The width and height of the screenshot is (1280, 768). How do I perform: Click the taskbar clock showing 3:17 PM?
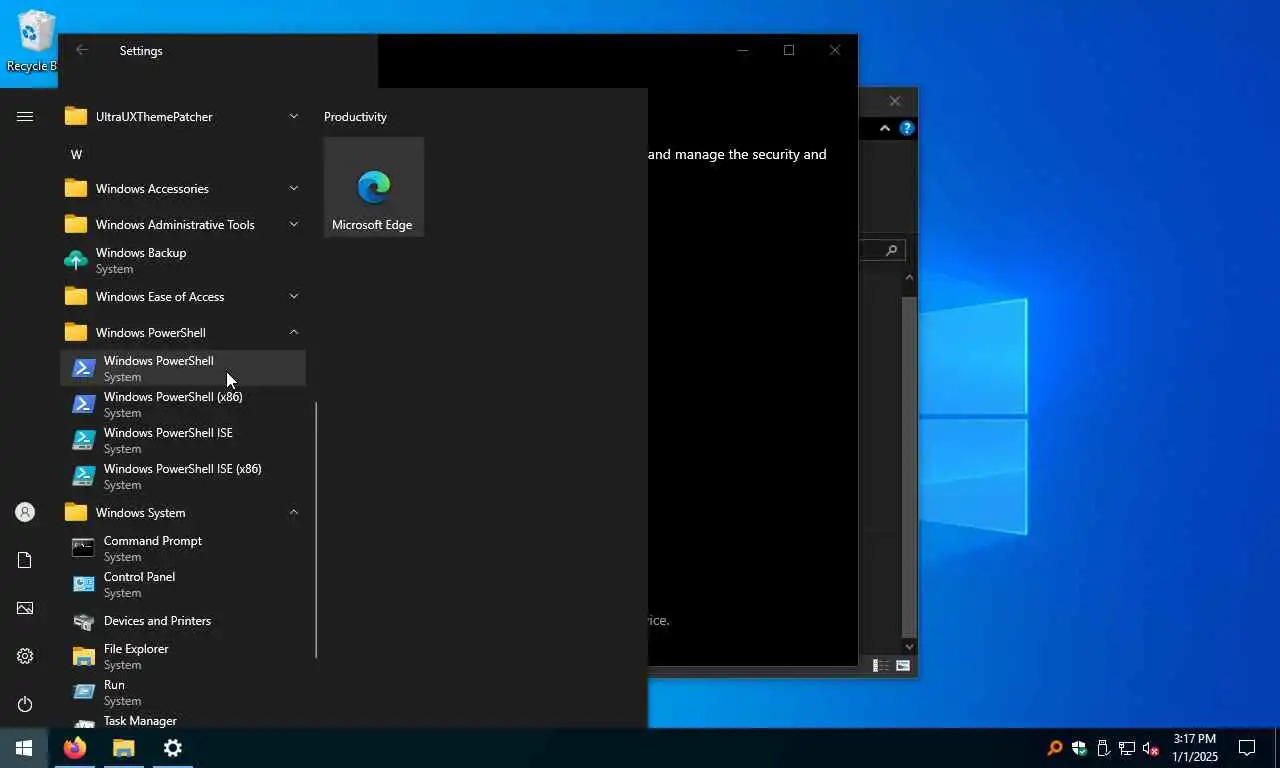pyautogui.click(x=1195, y=748)
